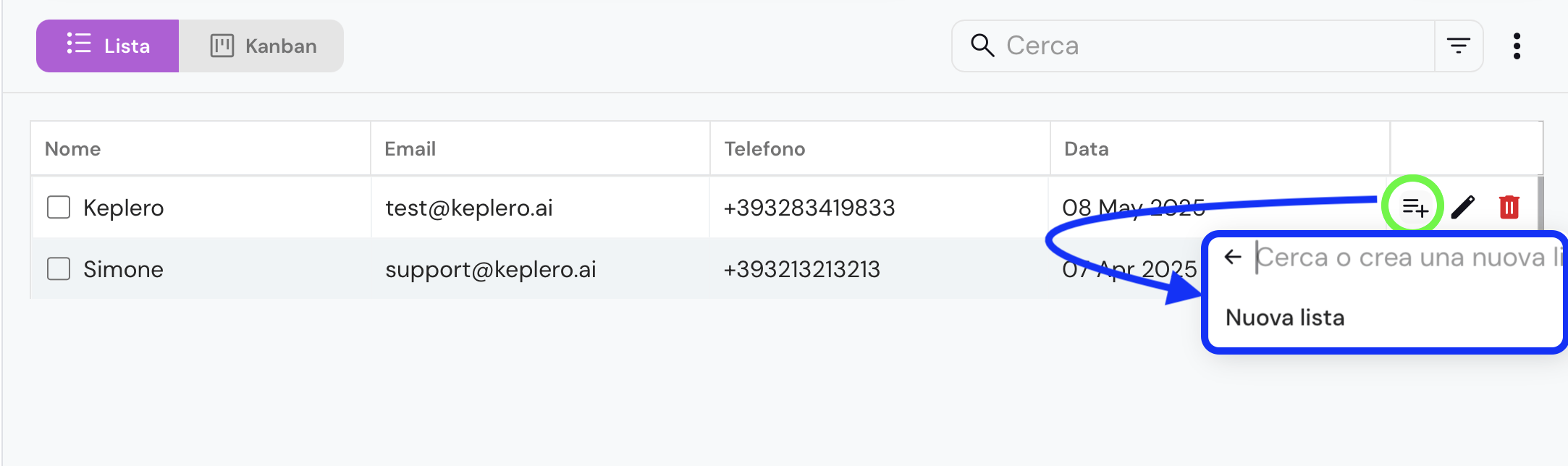Click the red trash delete icon
This screenshot has width=1568, height=466.
point(1509,208)
